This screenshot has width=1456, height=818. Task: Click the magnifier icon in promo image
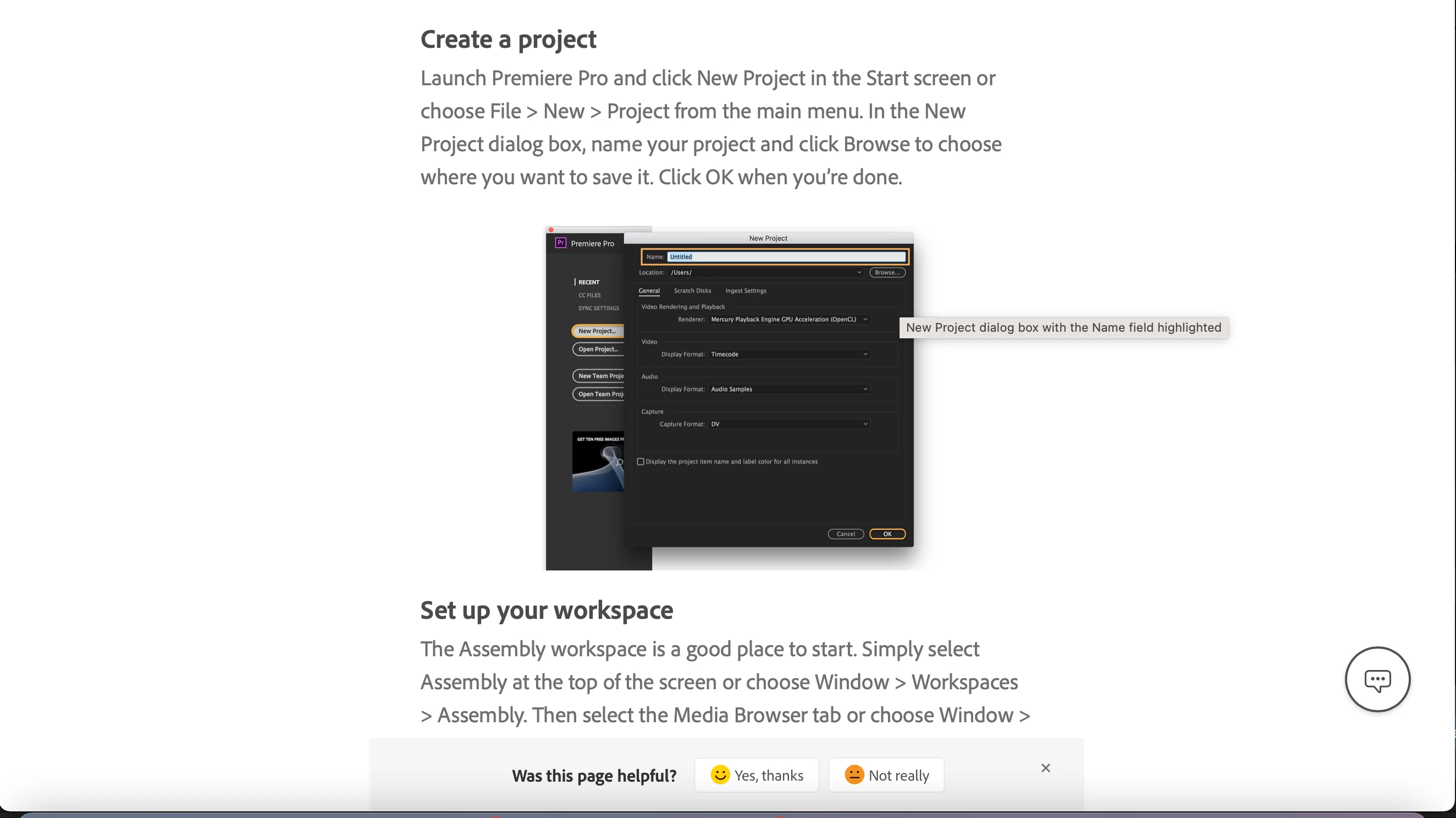(620, 462)
